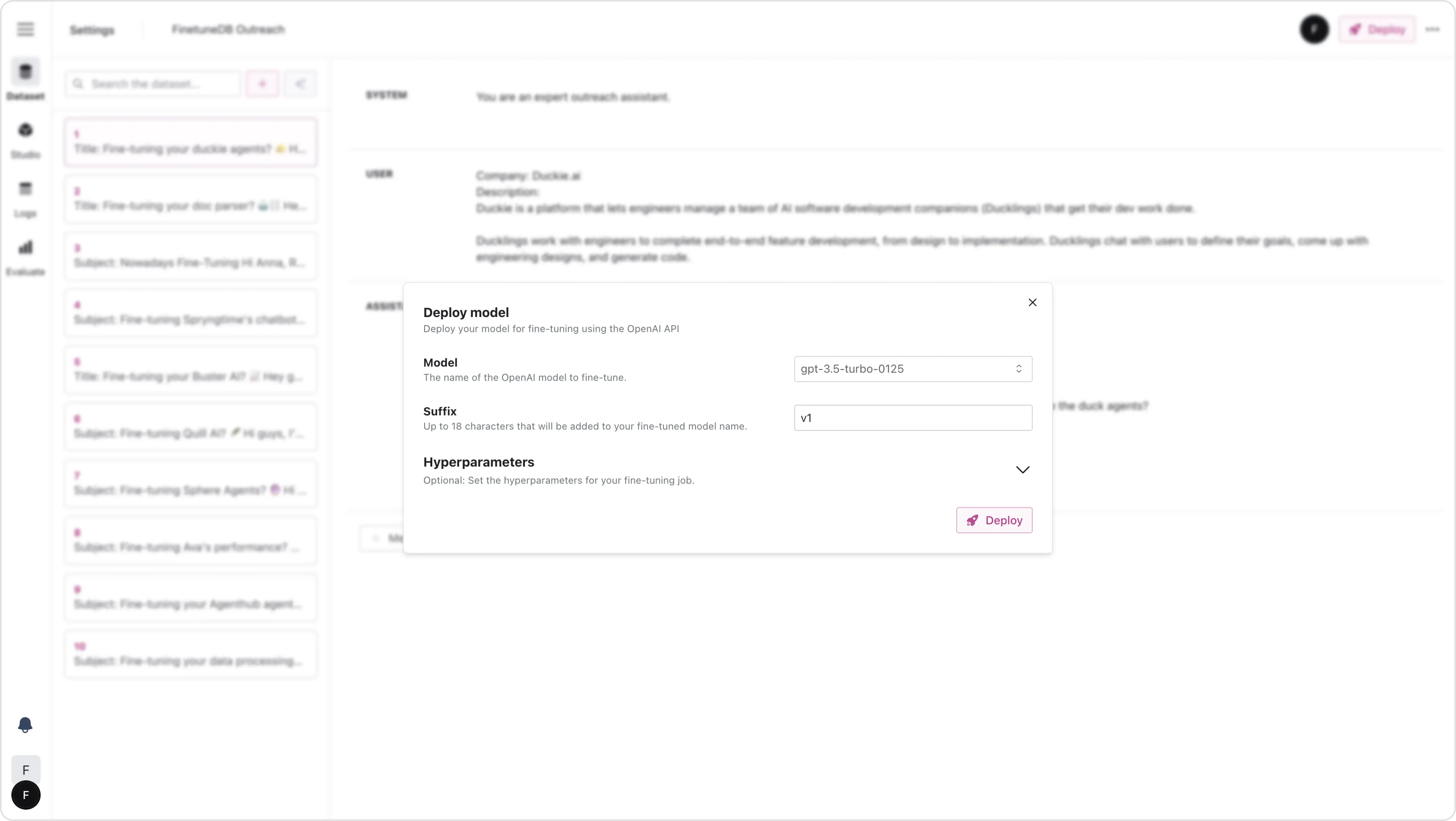Image resolution: width=1456 pixels, height=821 pixels.
Task: Expand the Hyperparameters section chevron
Action: [1022, 470]
